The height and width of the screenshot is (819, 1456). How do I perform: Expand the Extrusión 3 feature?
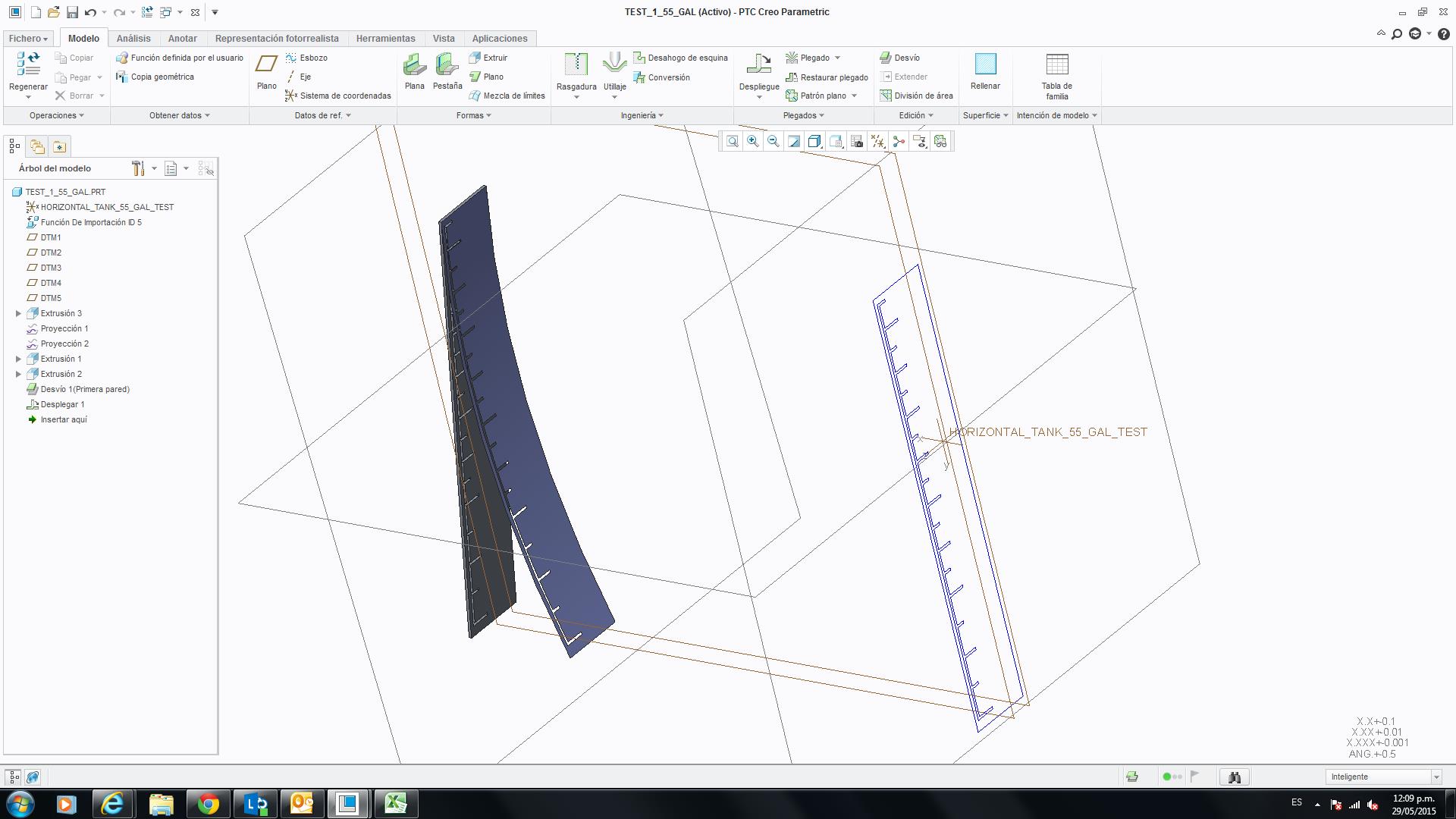pyautogui.click(x=18, y=313)
